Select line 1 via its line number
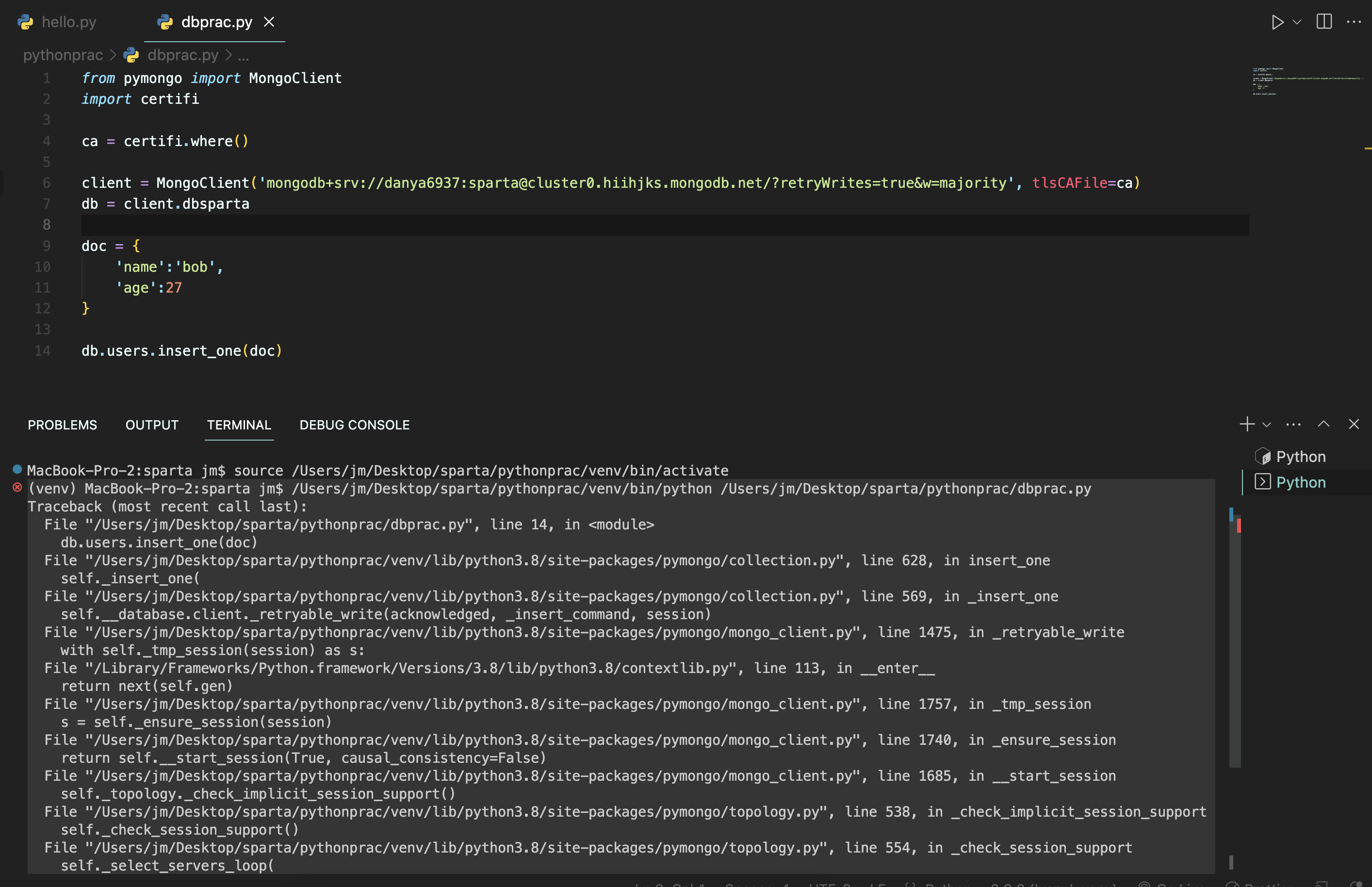Image resolution: width=1372 pixels, height=887 pixels. click(x=47, y=78)
